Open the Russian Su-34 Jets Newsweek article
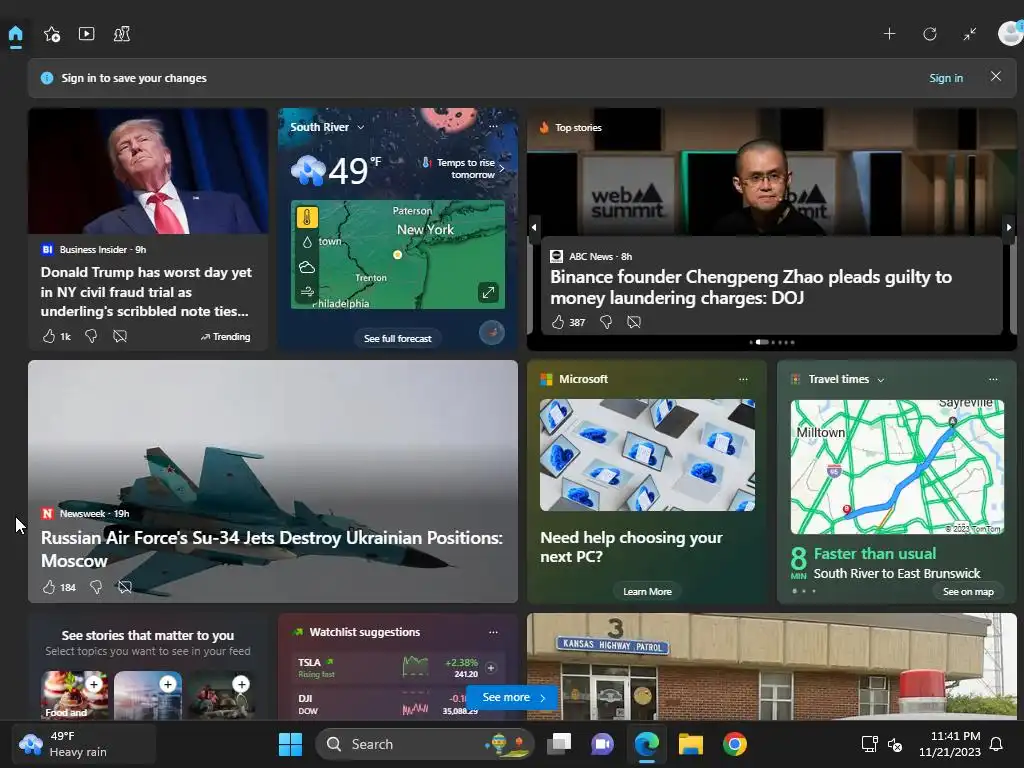Image resolution: width=1024 pixels, height=768 pixels. click(272, 549)
